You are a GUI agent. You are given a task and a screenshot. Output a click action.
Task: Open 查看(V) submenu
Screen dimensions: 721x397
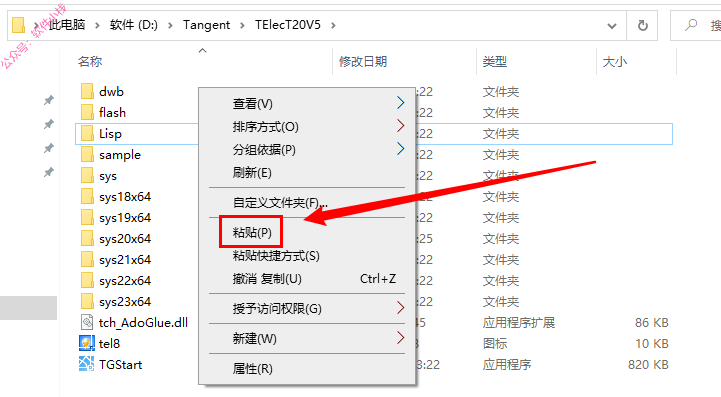point(307,104)
